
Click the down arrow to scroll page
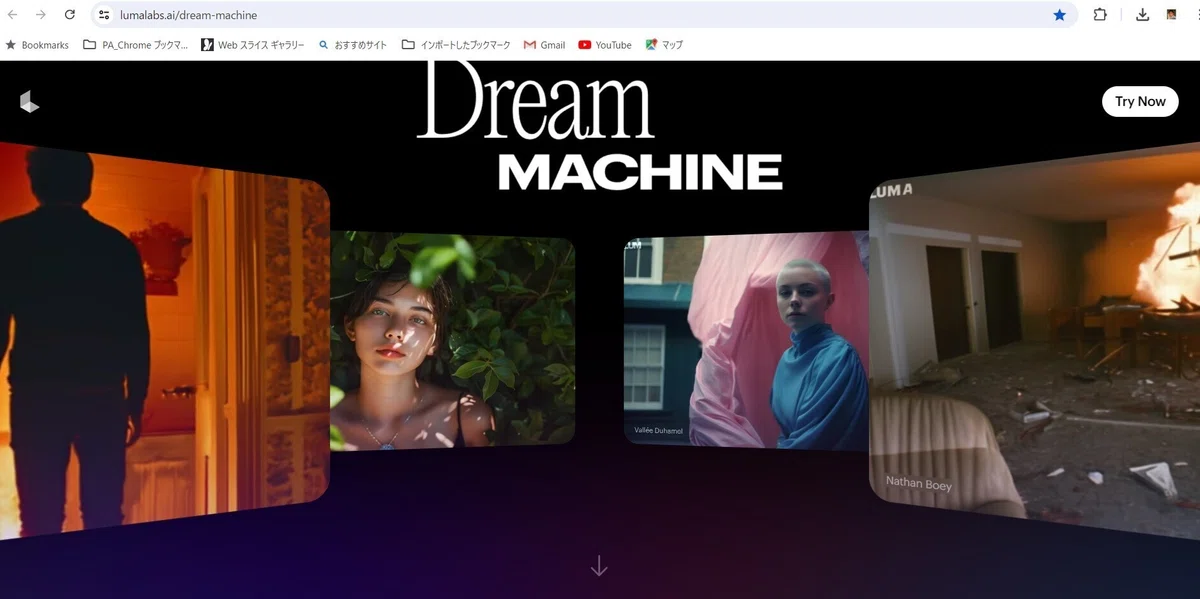(x=599, y=566)
